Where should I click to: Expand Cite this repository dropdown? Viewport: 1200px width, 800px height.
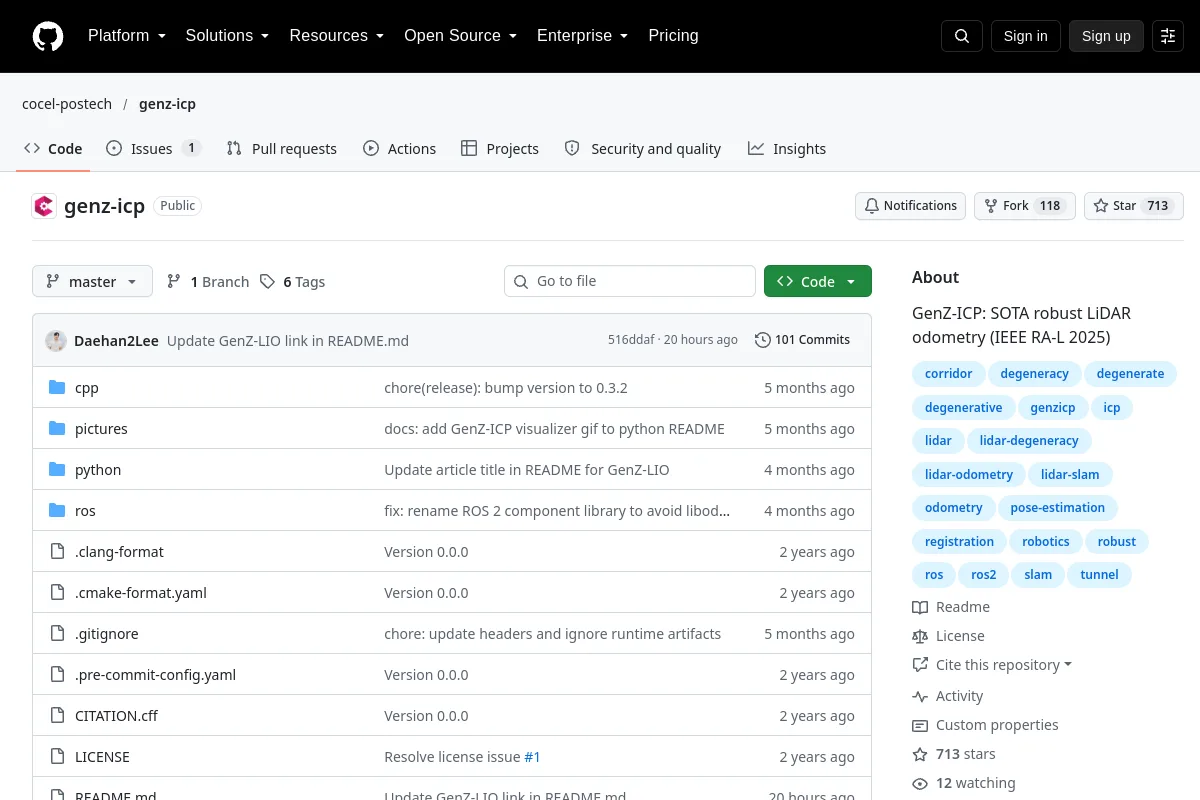point(992,665)
